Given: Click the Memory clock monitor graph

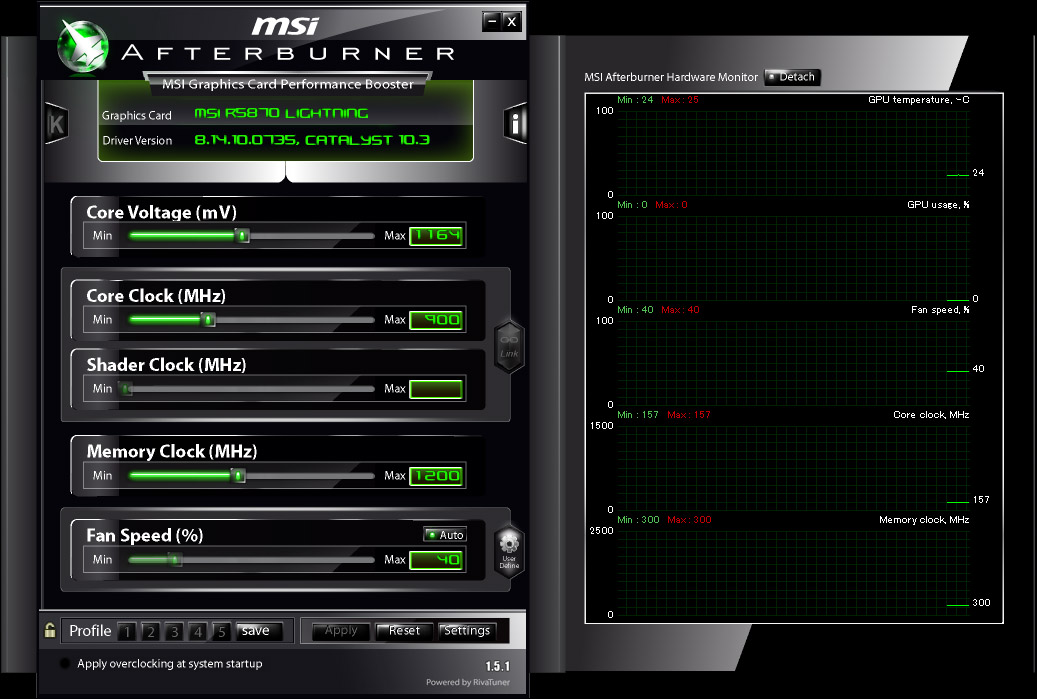Looking at the screenshot, I should click(x=792, y=573).
